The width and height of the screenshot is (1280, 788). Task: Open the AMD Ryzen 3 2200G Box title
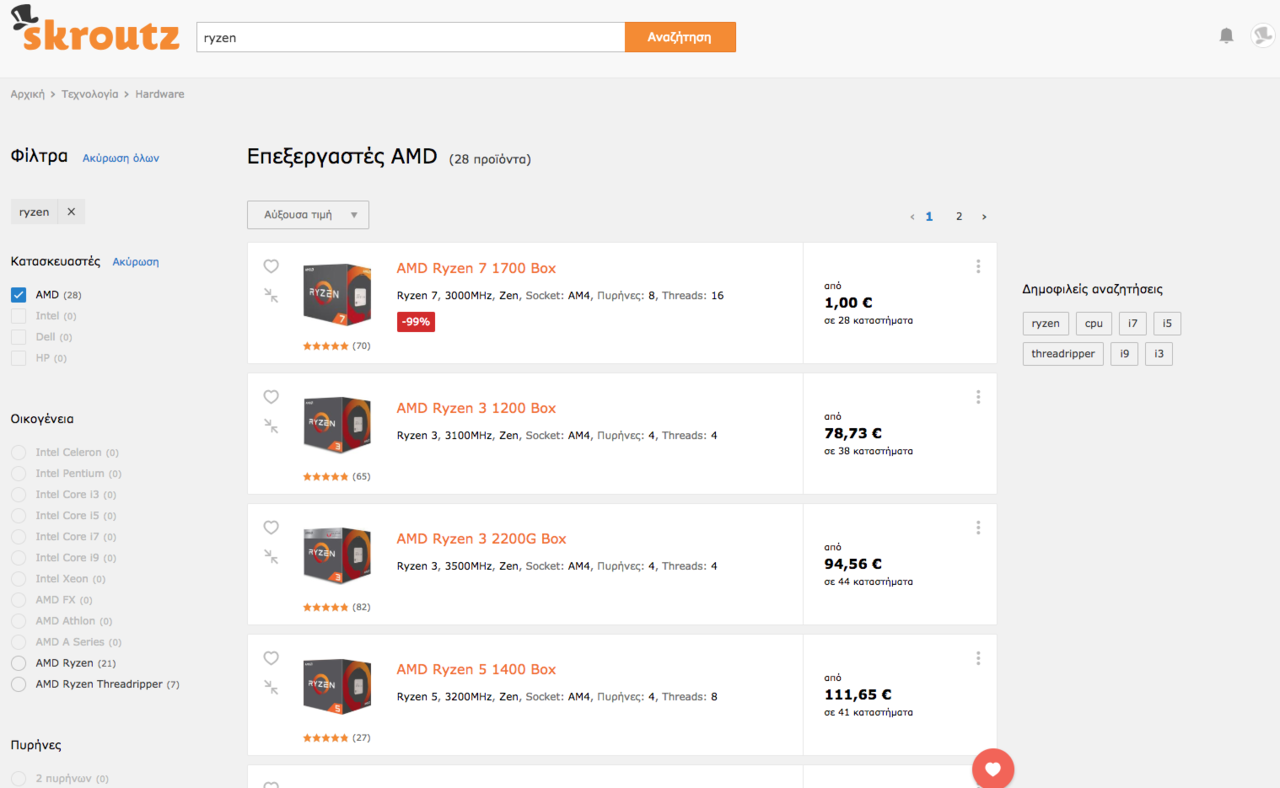point(481,539)
